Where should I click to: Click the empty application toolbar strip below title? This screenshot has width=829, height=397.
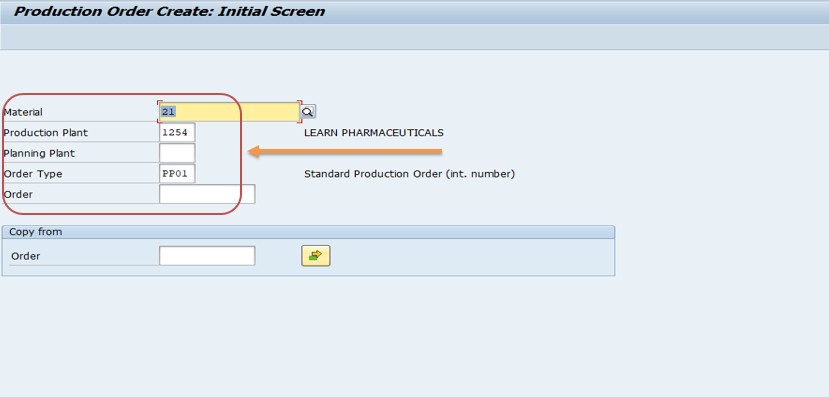click(414, 37)
